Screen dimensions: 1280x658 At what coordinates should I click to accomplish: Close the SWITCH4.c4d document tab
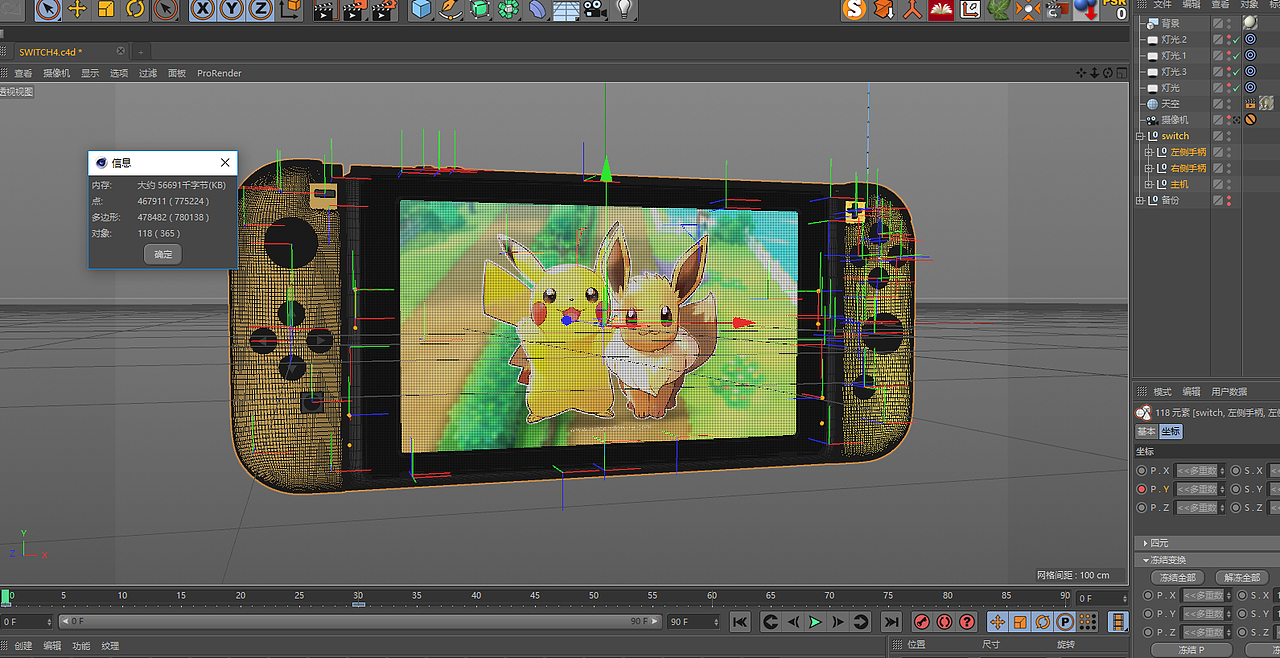pyautogui.click(x=121, y=51)
